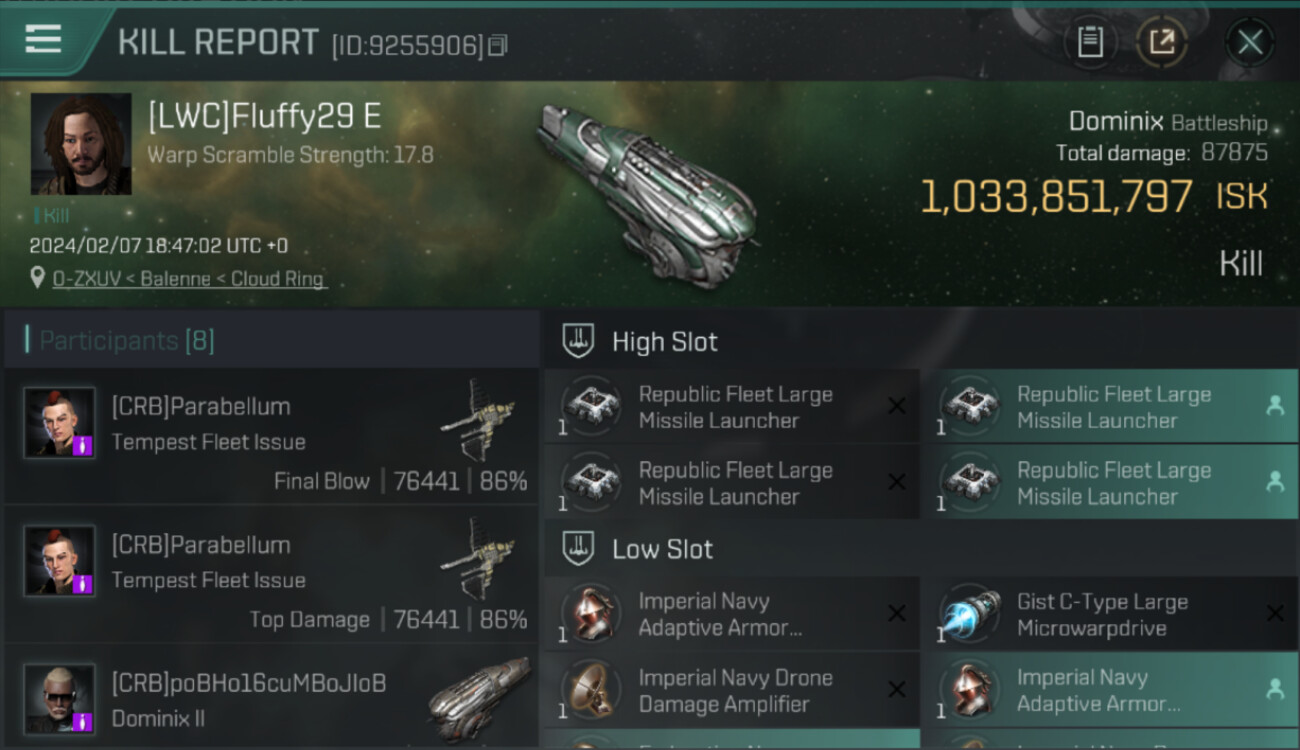Click the Dominix II ship icon

479,698
